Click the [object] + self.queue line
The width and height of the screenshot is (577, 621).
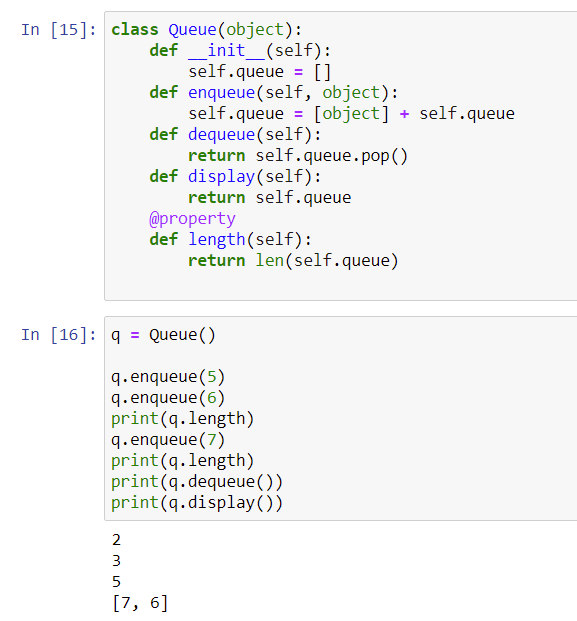[351, 114]
